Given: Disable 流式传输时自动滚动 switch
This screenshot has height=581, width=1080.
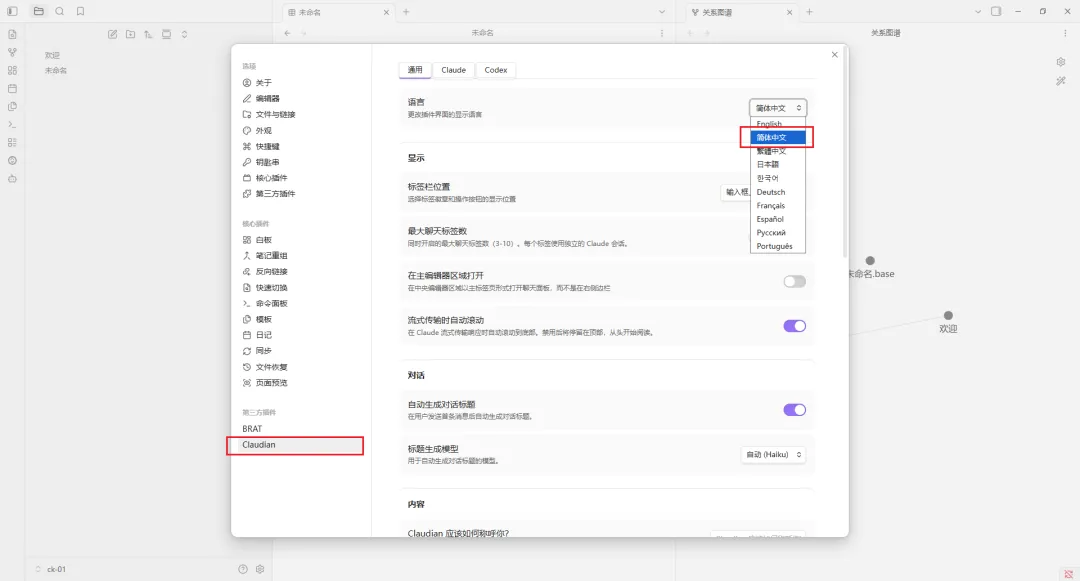Looking at the screenshot, I should (x=794, y=326).
